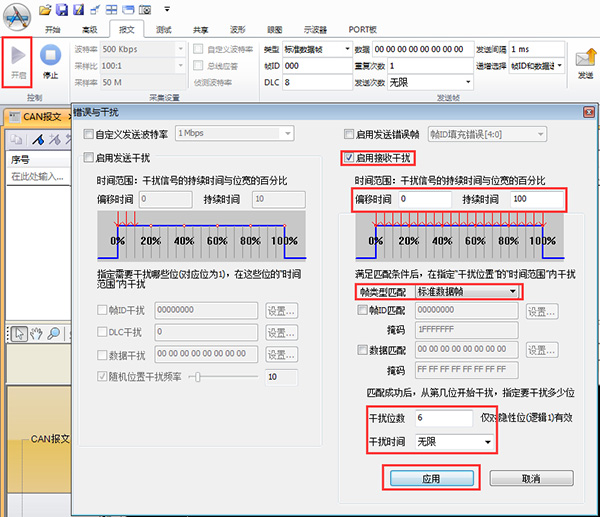This screenshot has height=517, width=600.
Task: Open the 帧类型匹配 dropdown
Action: (468, 291)
